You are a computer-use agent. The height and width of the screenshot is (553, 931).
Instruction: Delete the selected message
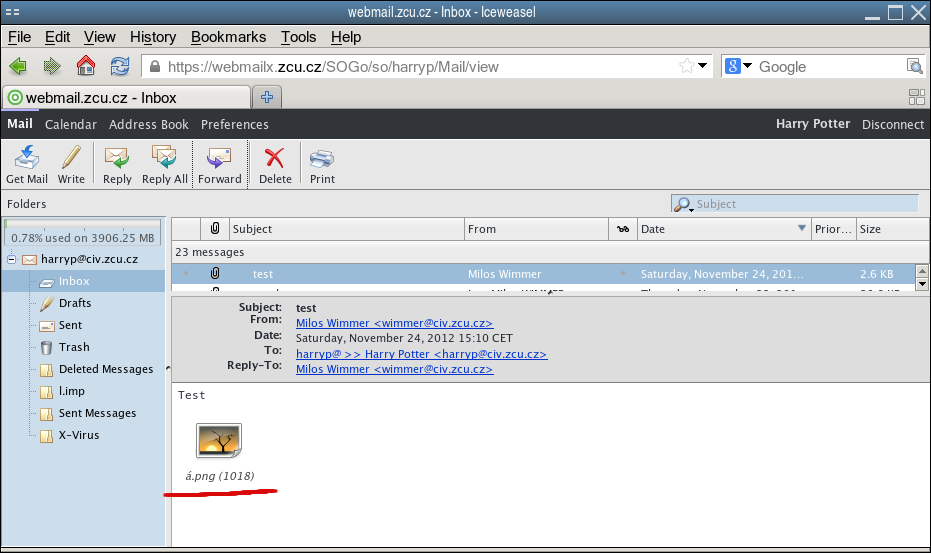pos(275,164)
